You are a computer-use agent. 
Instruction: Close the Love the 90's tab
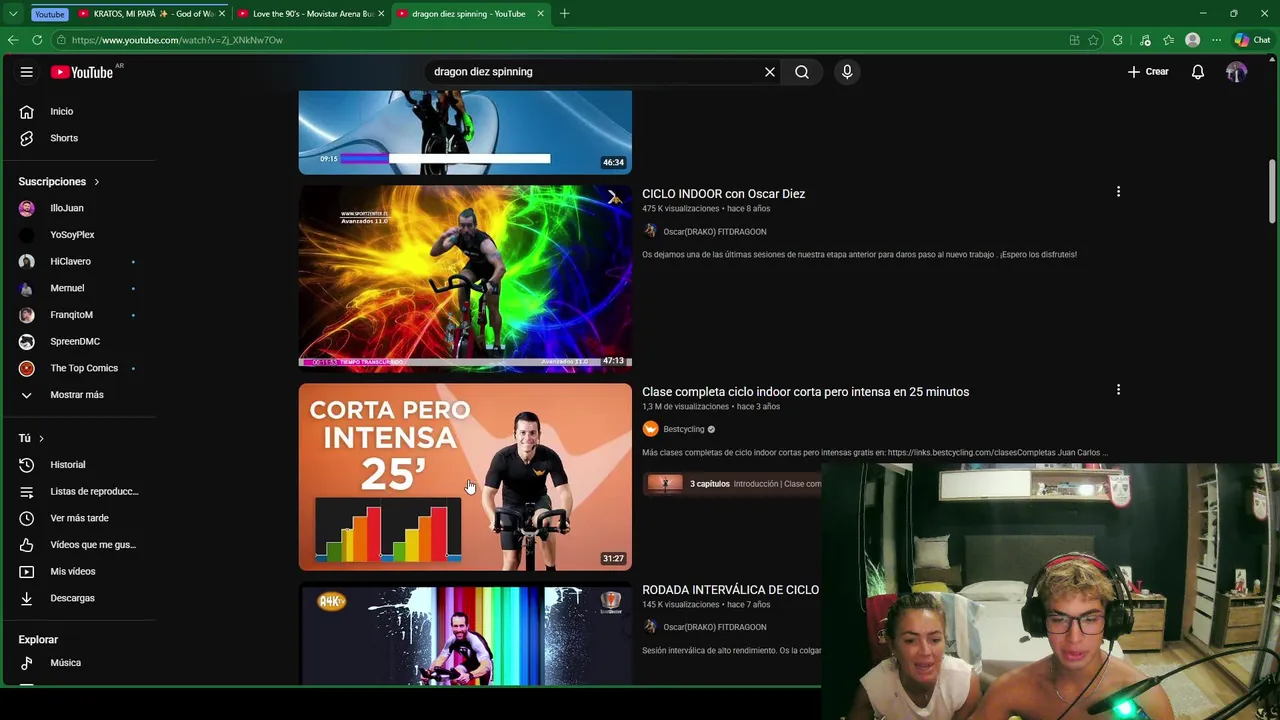(x=381, y=14)
